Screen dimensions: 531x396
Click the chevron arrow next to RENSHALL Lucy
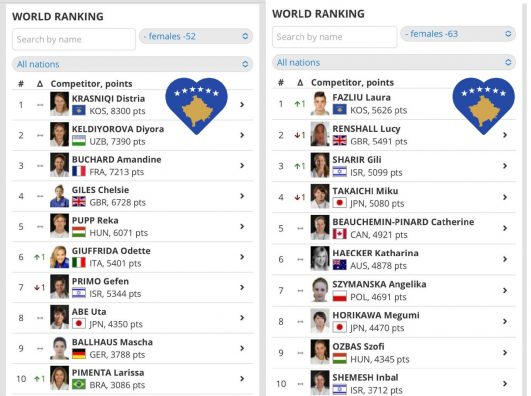[x=505, y=135]
